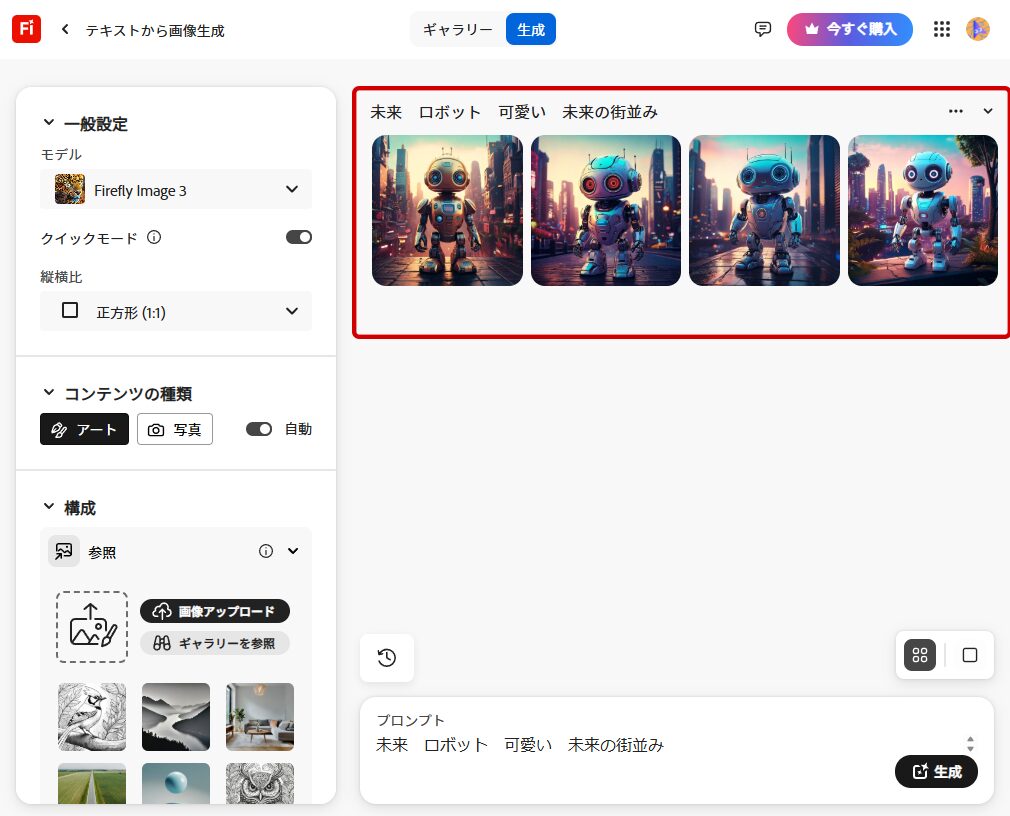Click the user profile avatar
Screen dimensions: 1010x816
click(977, 29)
